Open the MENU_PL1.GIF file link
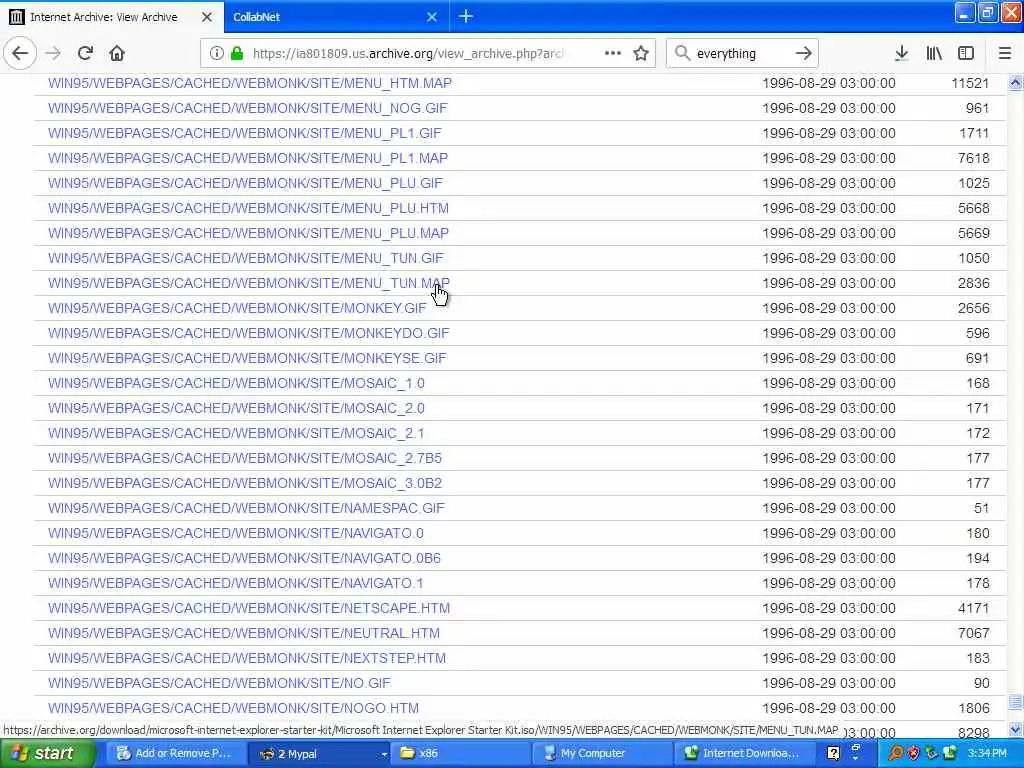This screenshot has width=1024, height=768. [244, 133]
